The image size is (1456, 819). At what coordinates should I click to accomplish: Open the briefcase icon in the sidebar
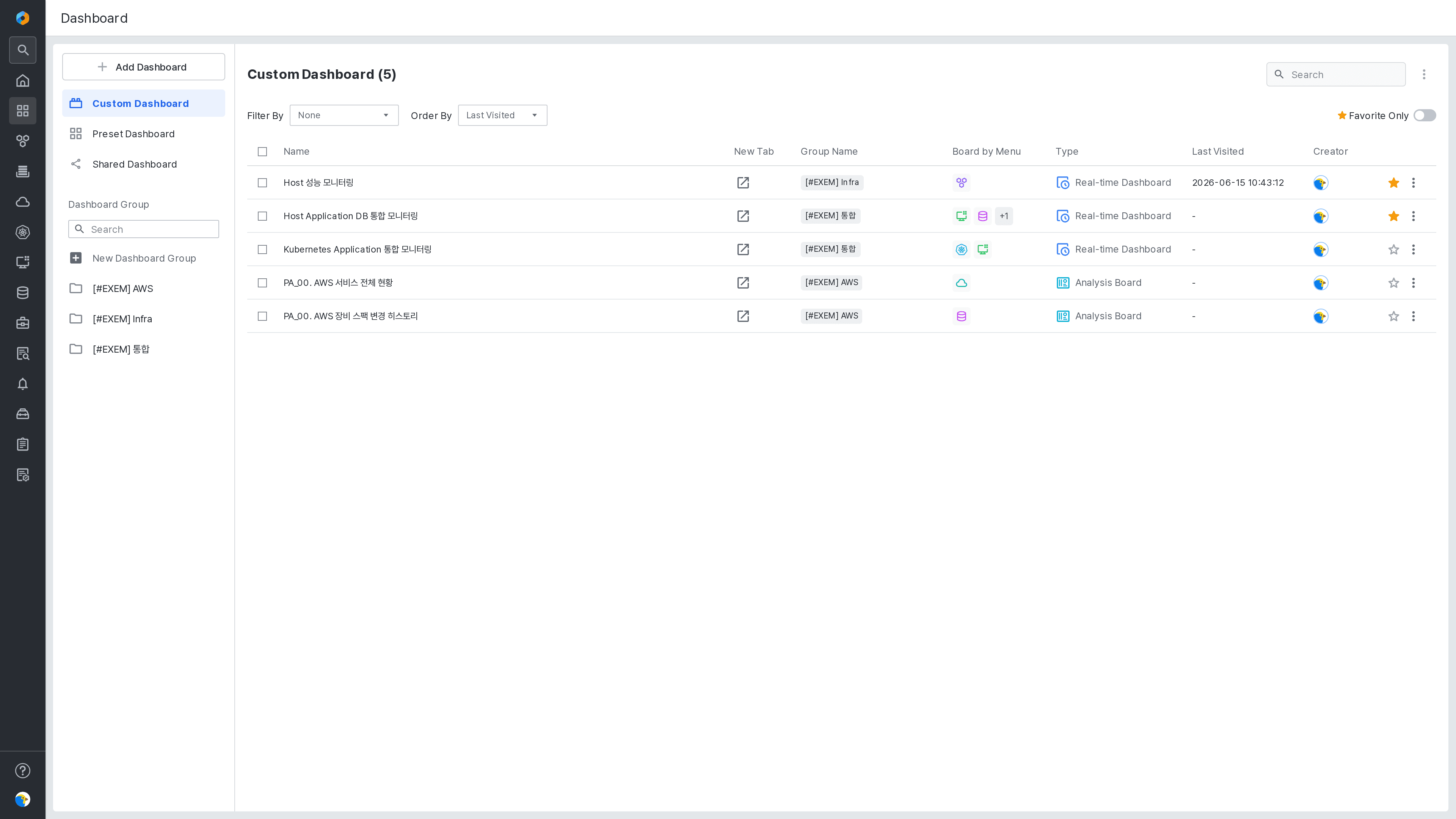23,323
